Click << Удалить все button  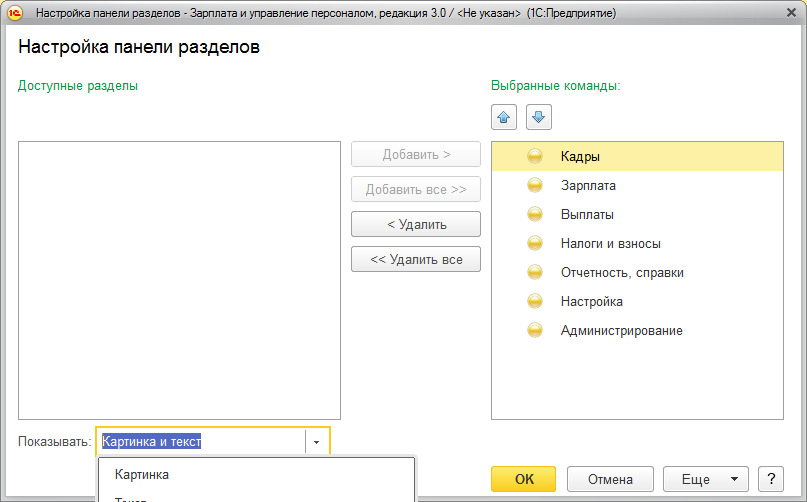coord(416,259)
